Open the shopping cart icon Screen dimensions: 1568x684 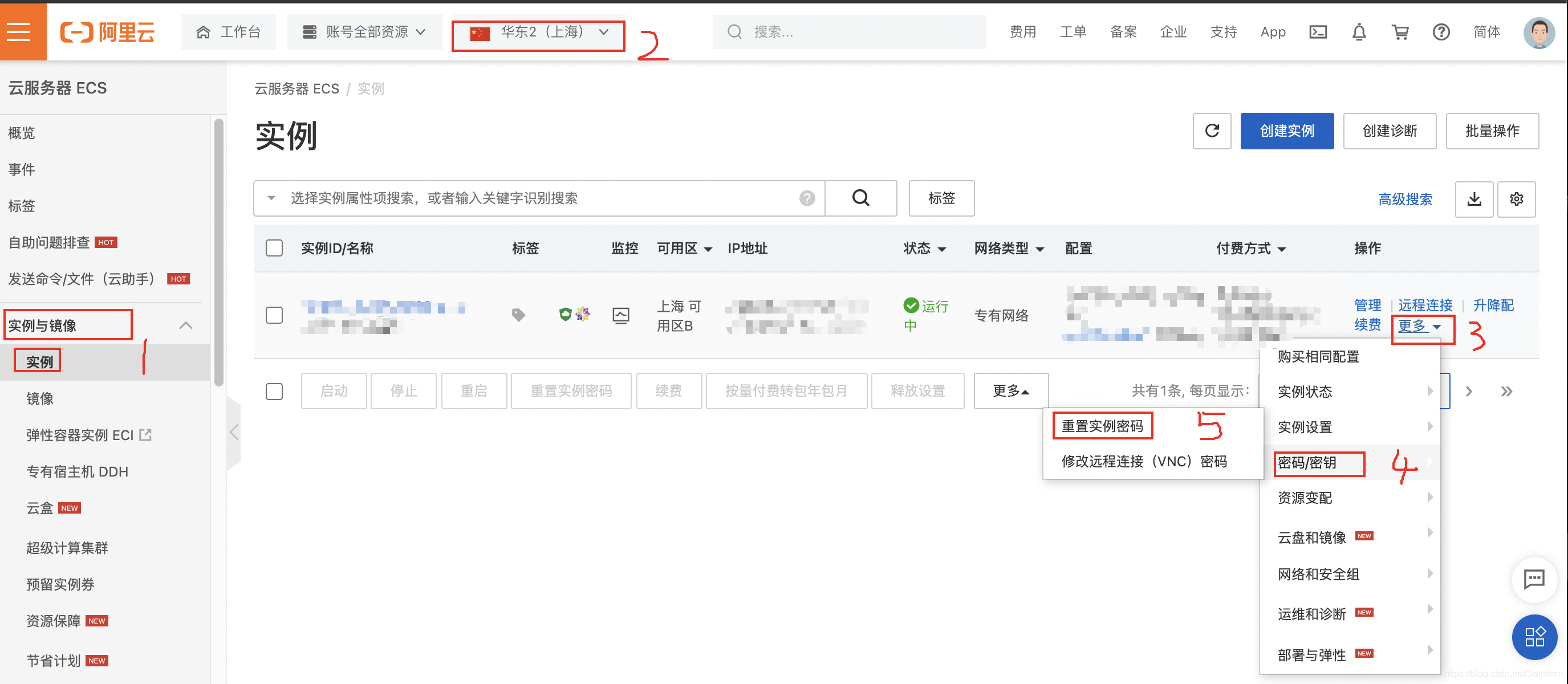1399,32
